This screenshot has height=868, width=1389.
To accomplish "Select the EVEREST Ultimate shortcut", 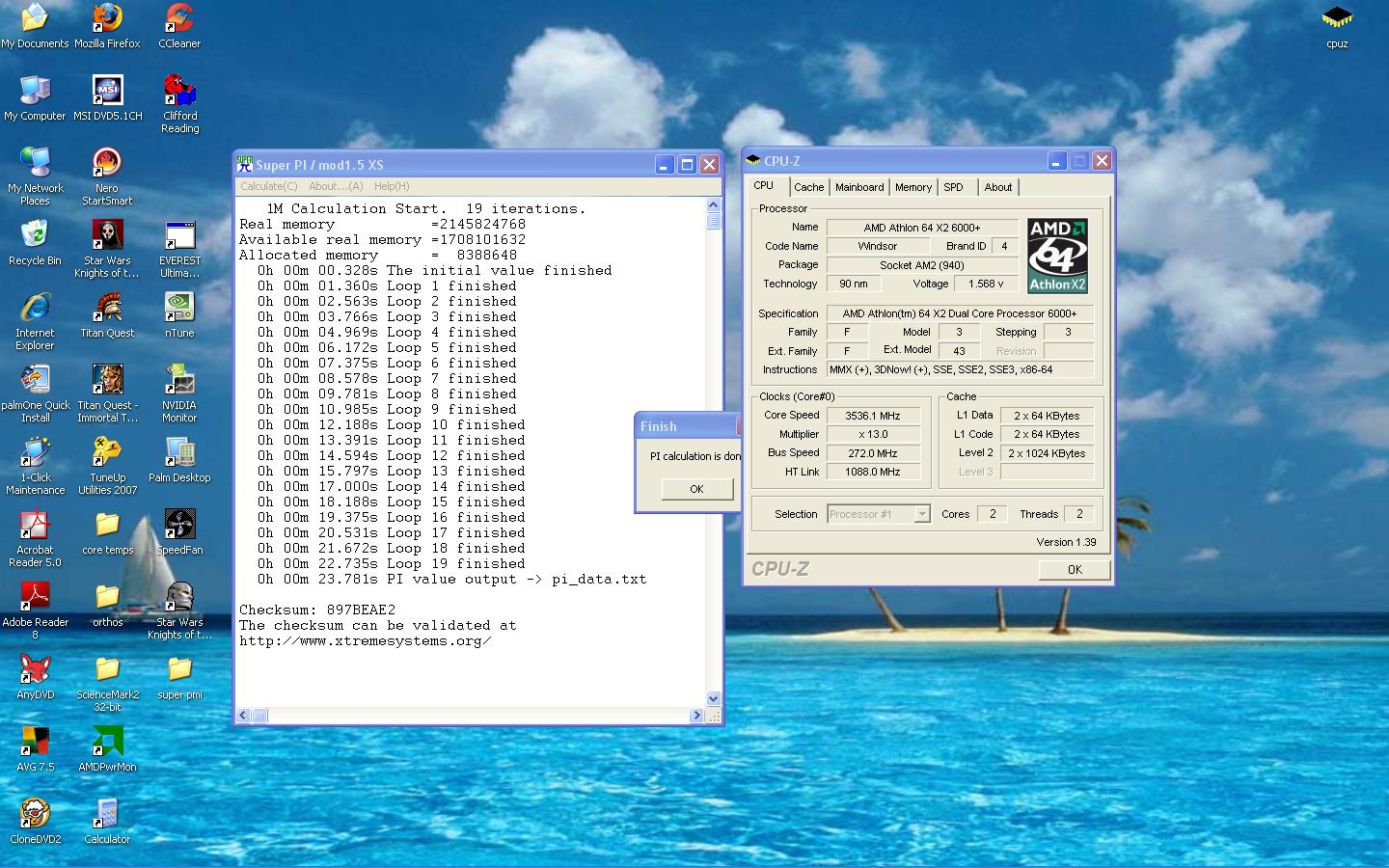I will coord(179,249).
